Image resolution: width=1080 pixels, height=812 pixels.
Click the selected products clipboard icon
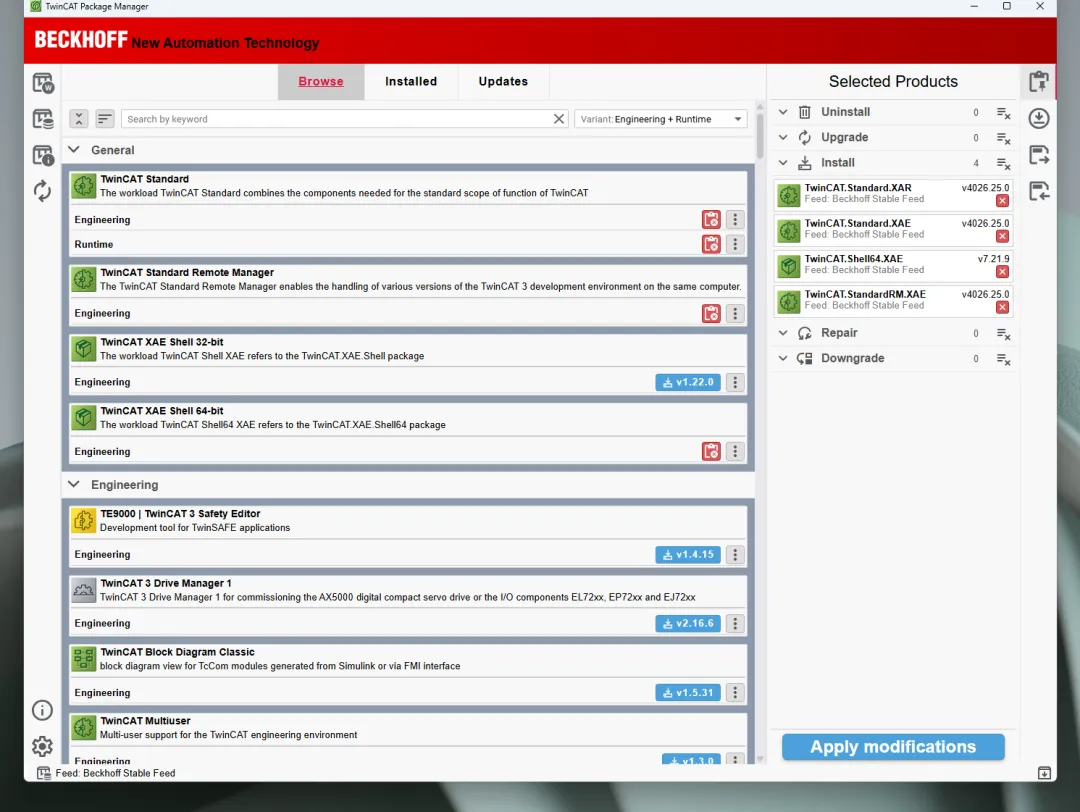tap(1039, 81)
